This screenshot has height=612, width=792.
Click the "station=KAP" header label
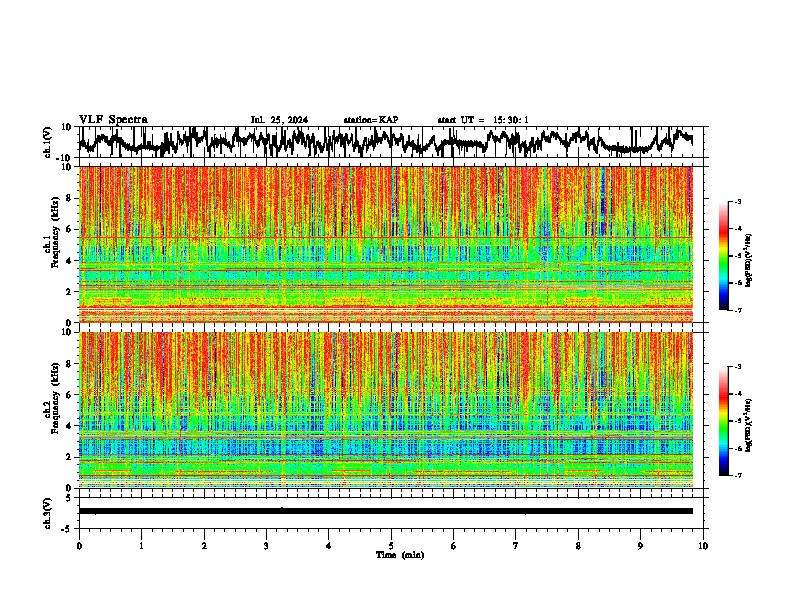(x=371, y=120)
